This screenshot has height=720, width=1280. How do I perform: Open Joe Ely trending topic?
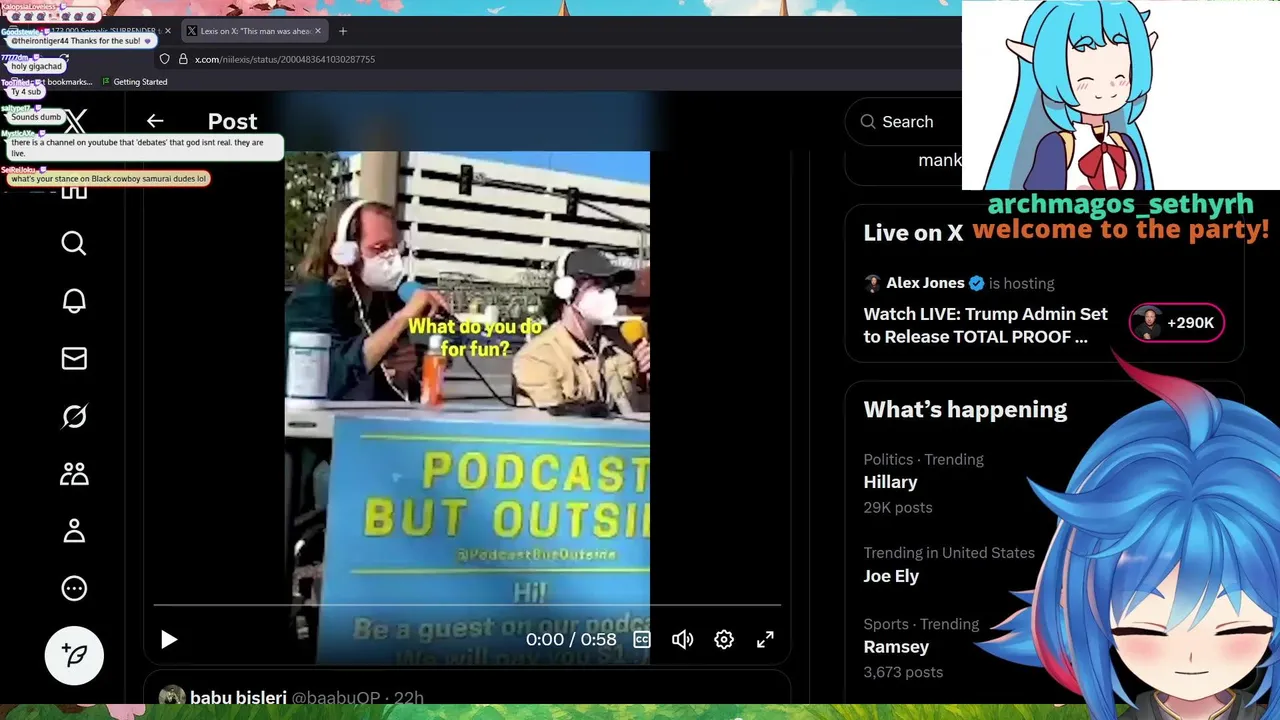coord(891,576)
